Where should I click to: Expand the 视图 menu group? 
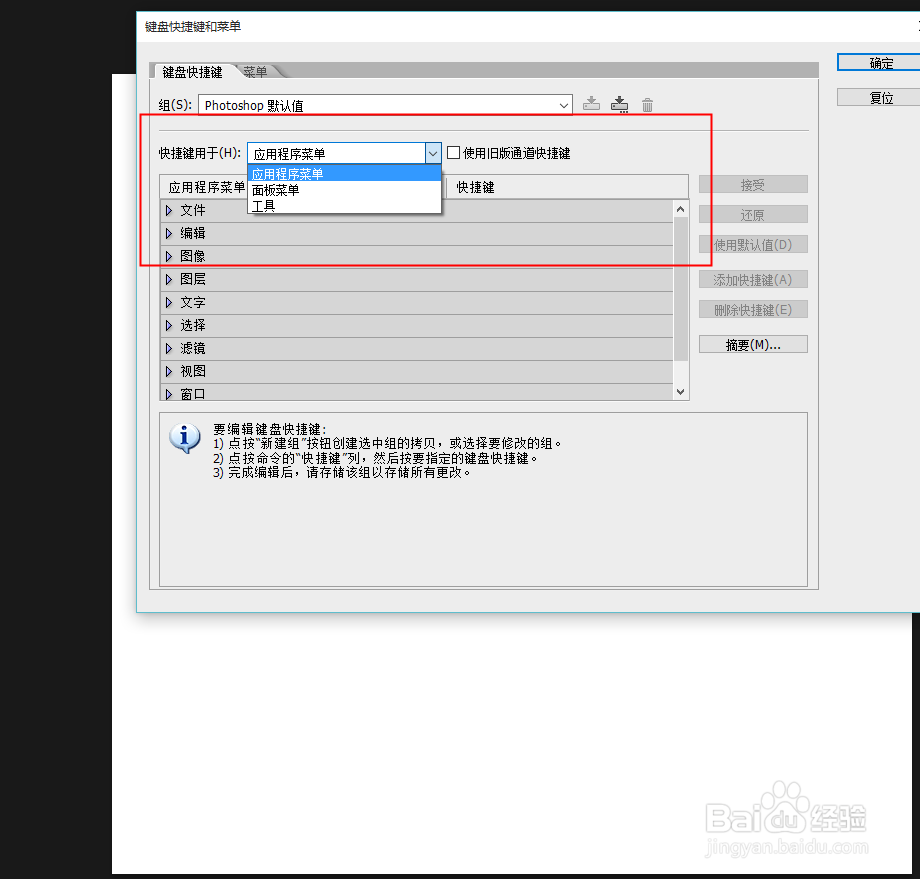click(169, 371)
